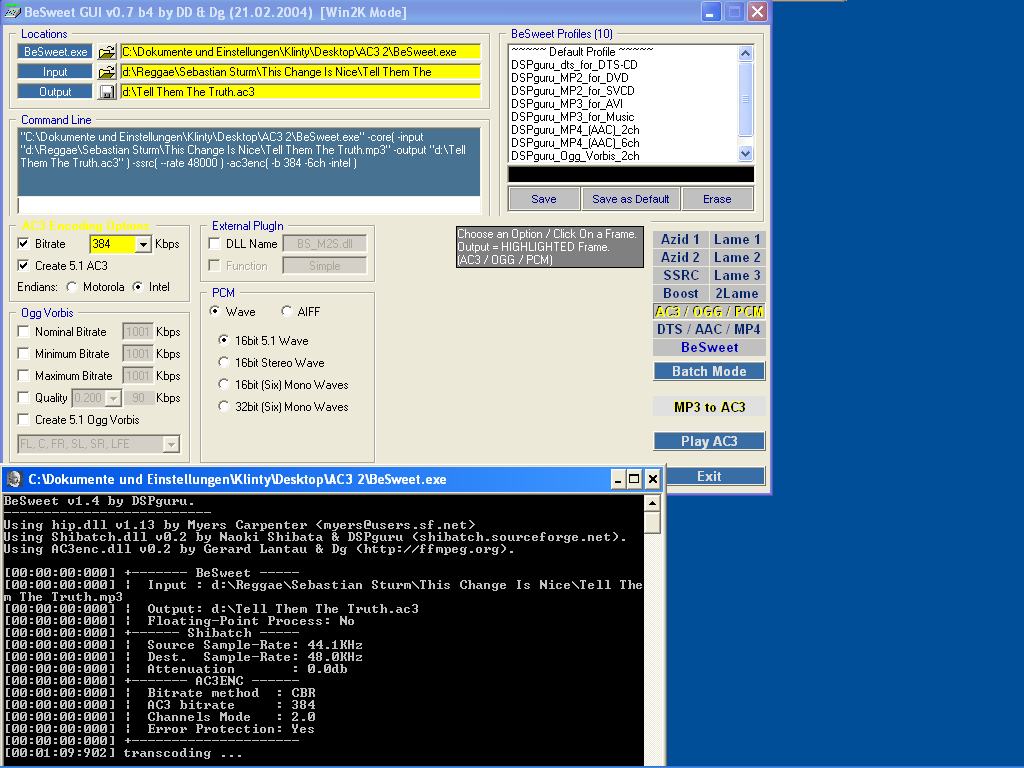1024x768 pixels.
Task: Open the Lame 3 tab
Action: pos(737,276)
